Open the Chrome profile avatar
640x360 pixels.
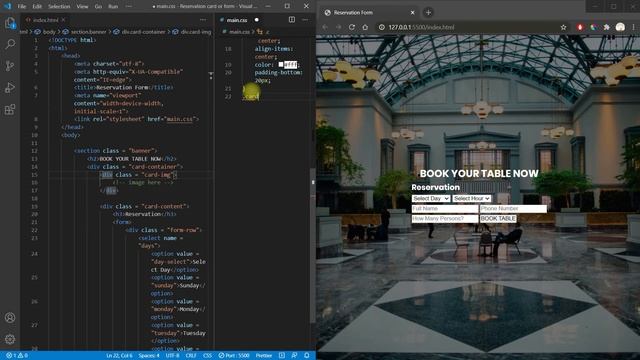[620, 27]
